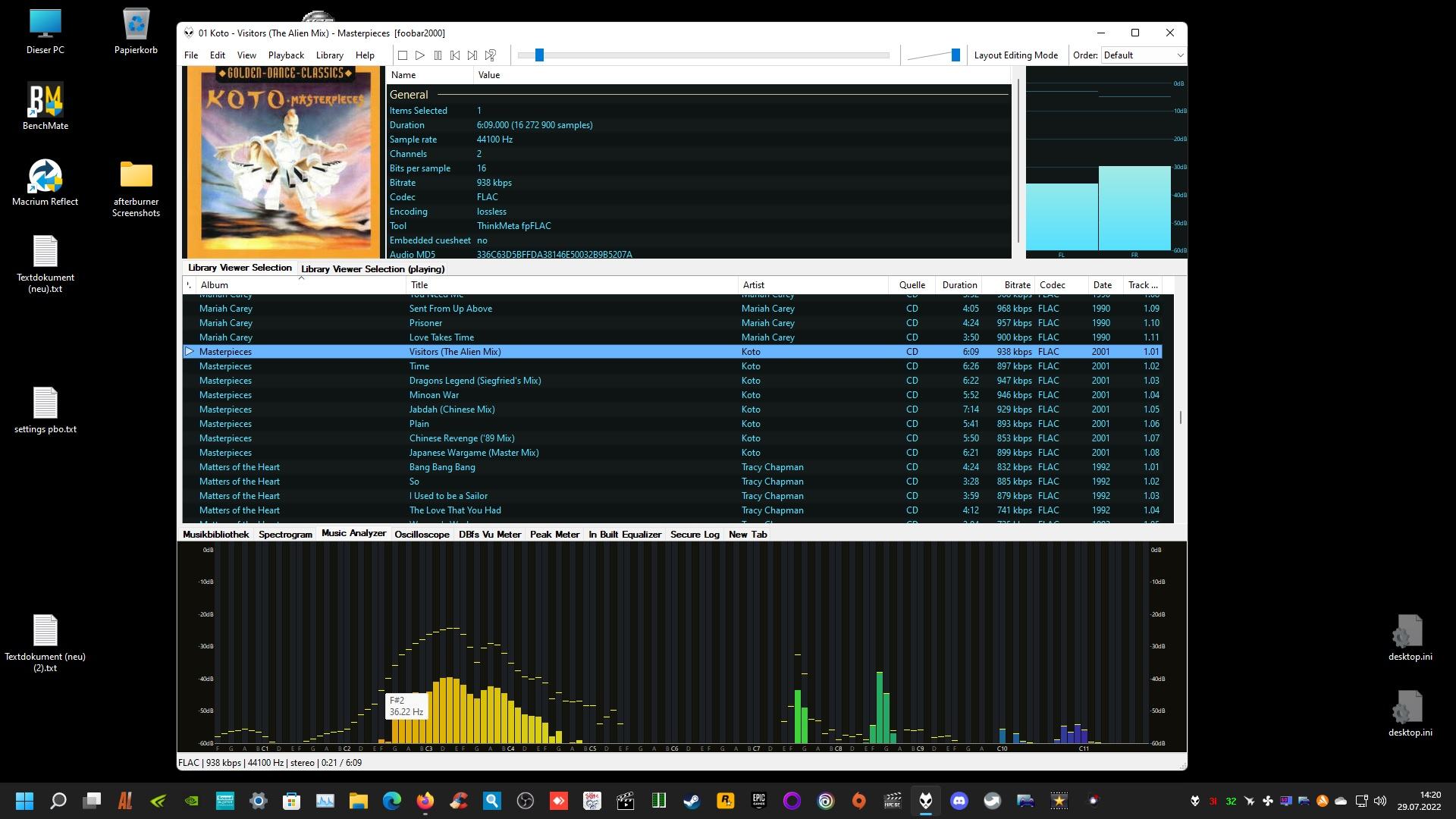1456x819 pixels.
Task: Open Microsoft Edge from the taskbar
Action: click(392, 801)
